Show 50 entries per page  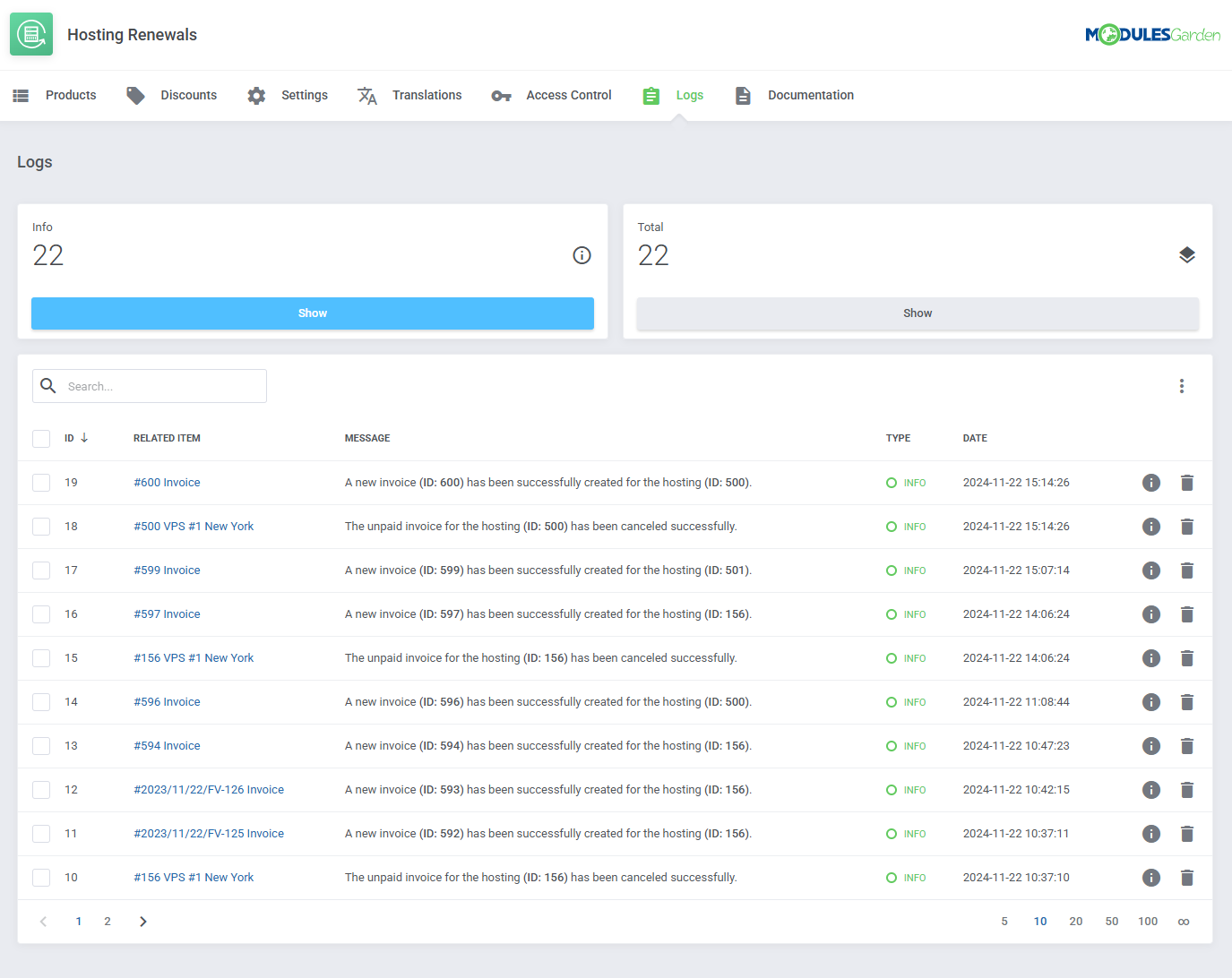point(1112,922)
